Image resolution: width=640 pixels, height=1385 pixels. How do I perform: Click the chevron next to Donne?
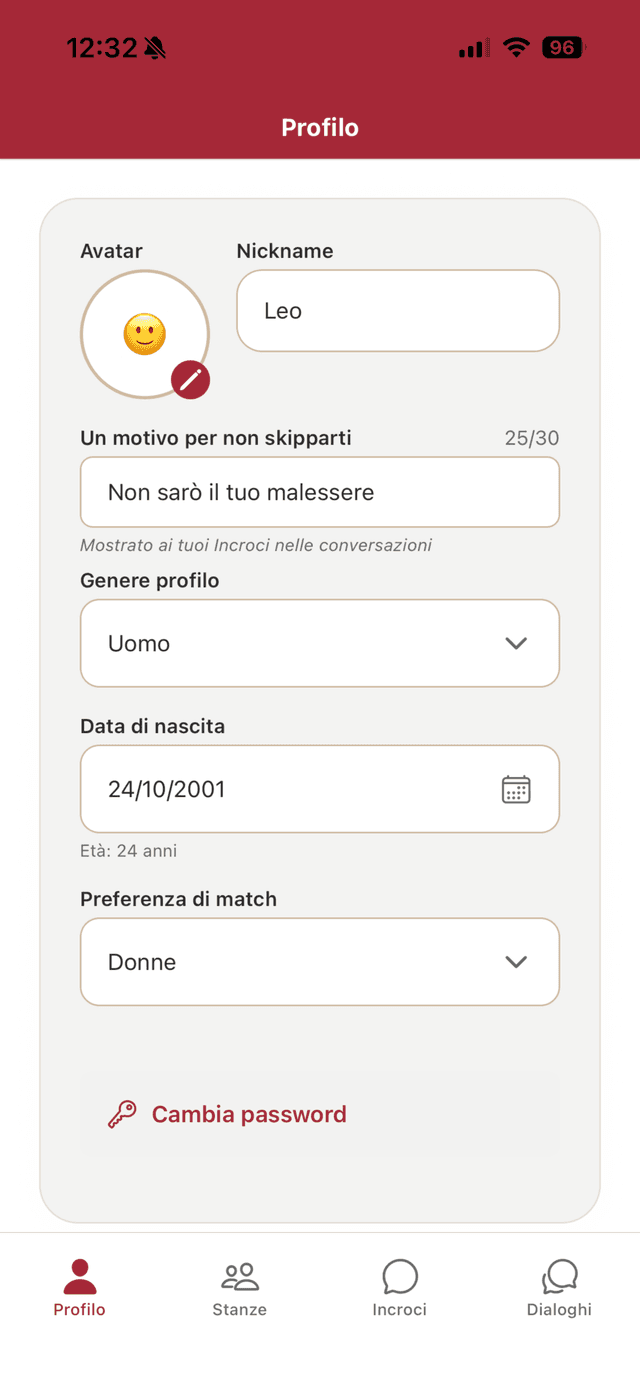pyautogui.click(x=516, y=962)
